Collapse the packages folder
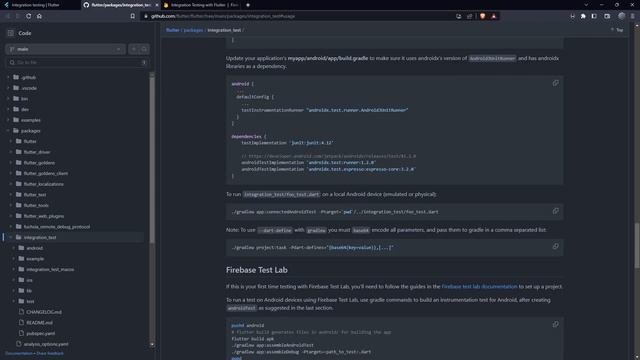Screen dimensions: 640x360 coord(8,131)
